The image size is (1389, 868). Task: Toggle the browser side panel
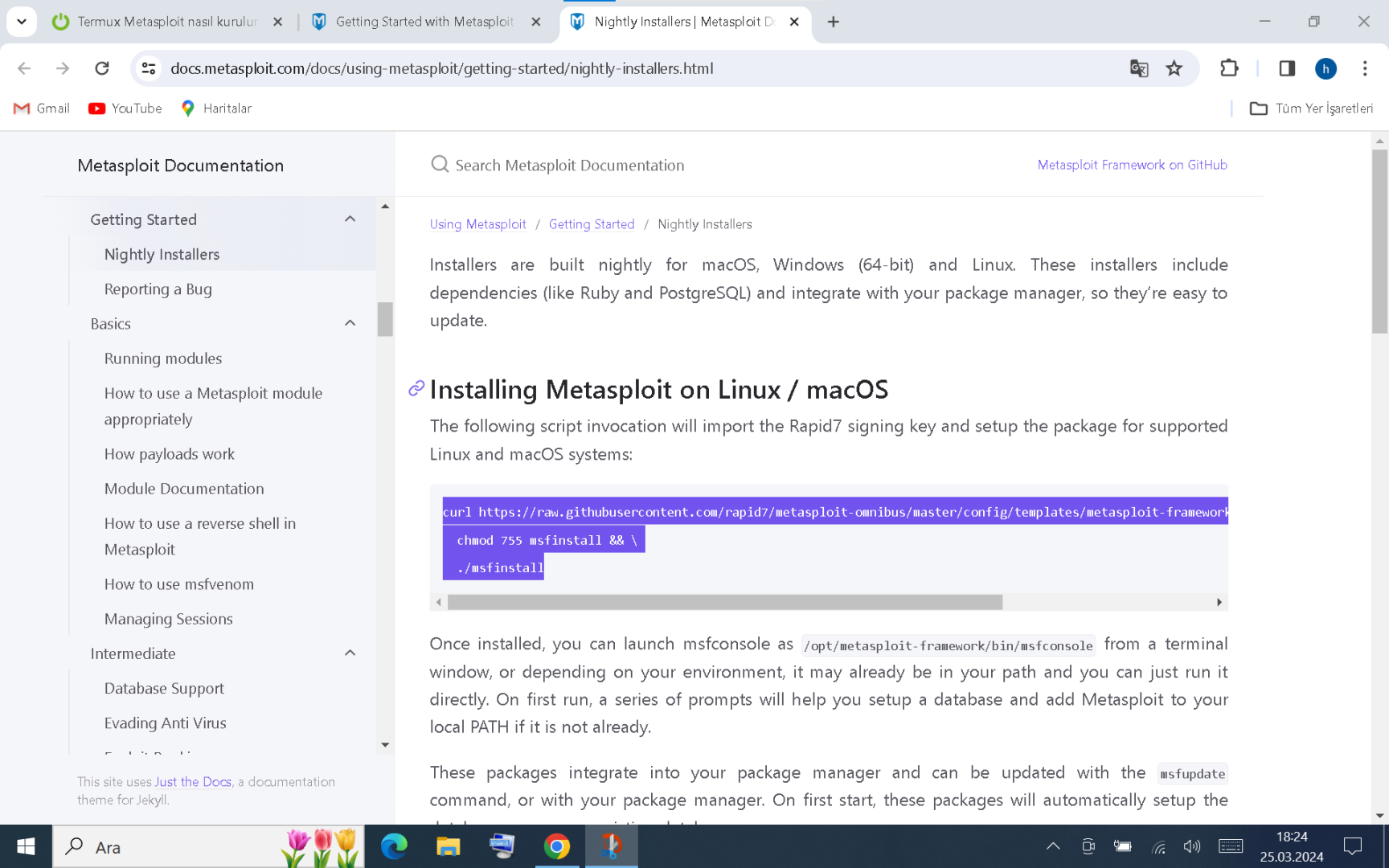(x=1287, y=68)
